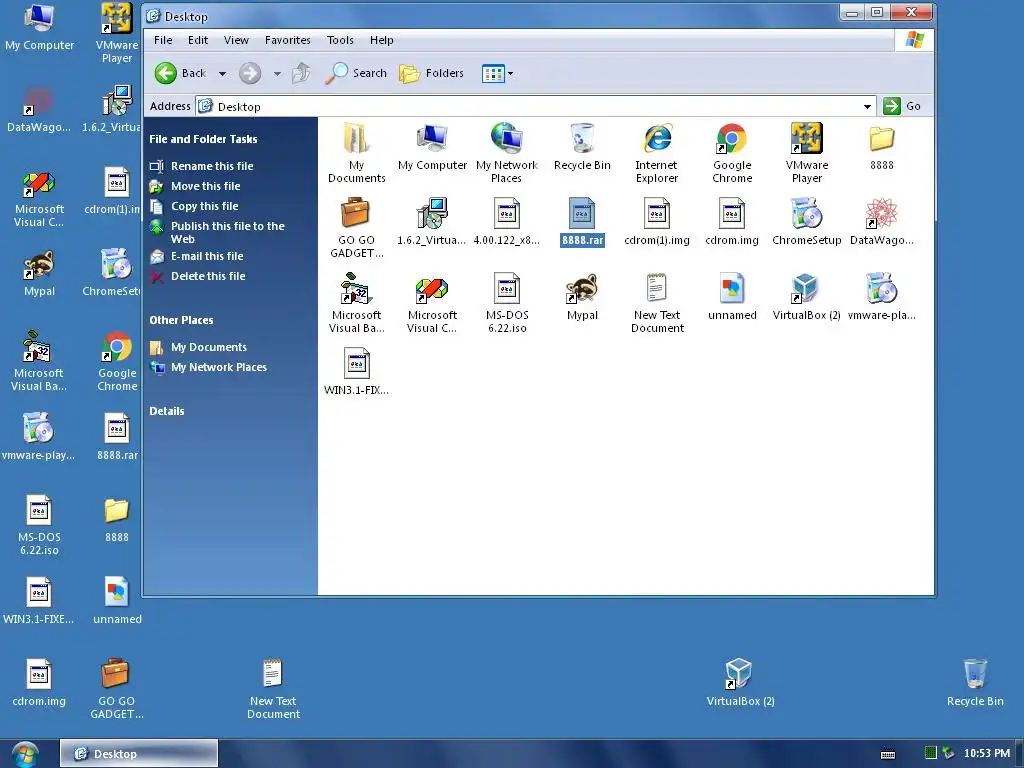Select Microsoft Visual Ba... in Explorer window
Screen dimensions: 1024x768
pos(356,302)
